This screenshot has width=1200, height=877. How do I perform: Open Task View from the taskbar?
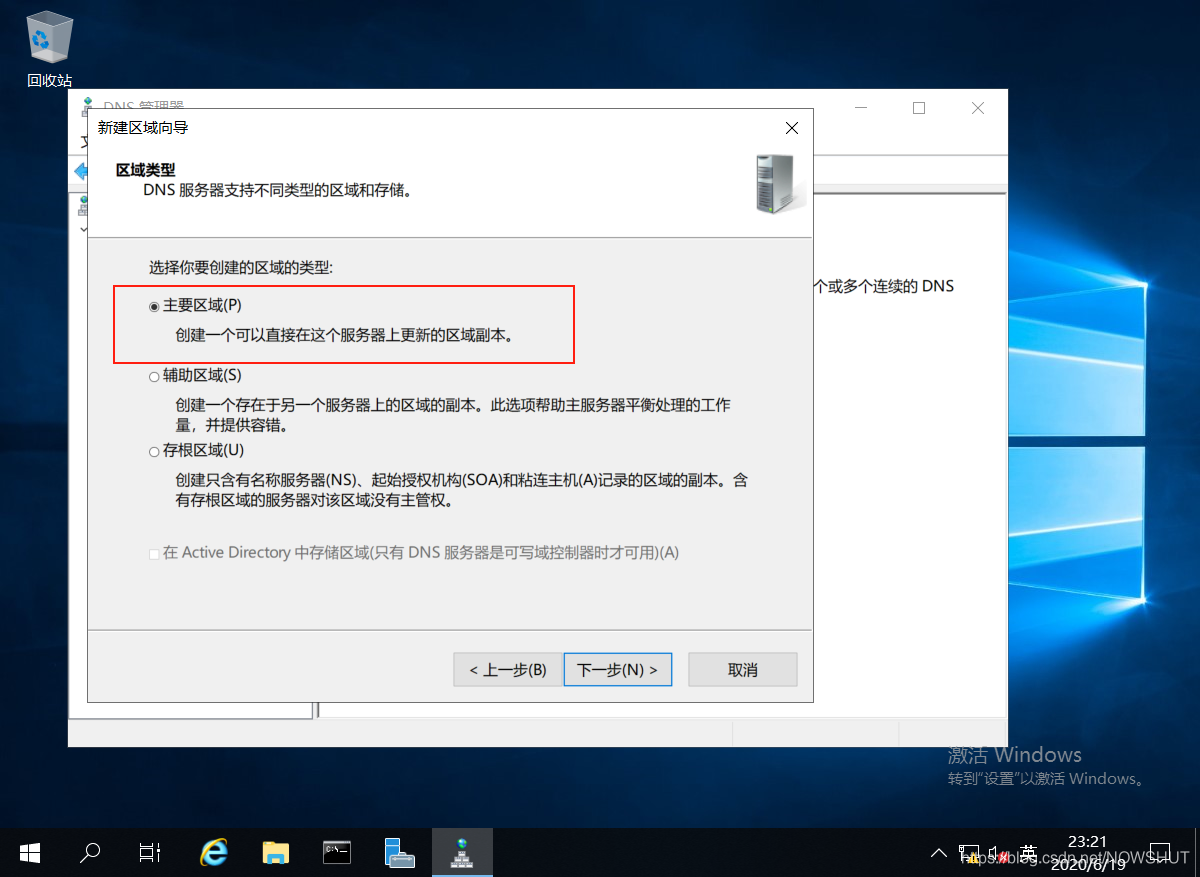(148, 852)
